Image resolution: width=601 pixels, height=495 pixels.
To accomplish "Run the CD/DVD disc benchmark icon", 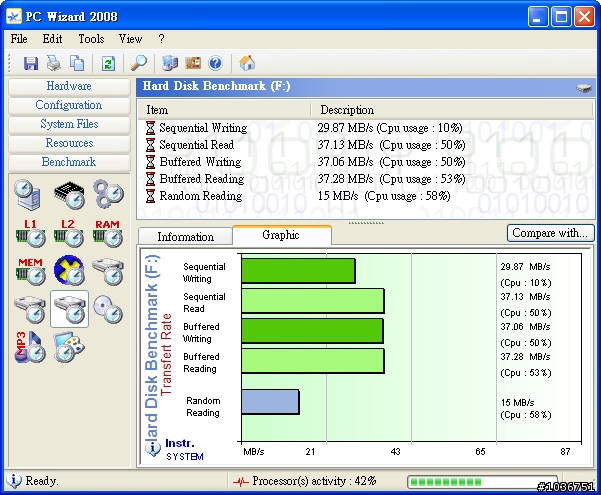I will click(108, 309).
